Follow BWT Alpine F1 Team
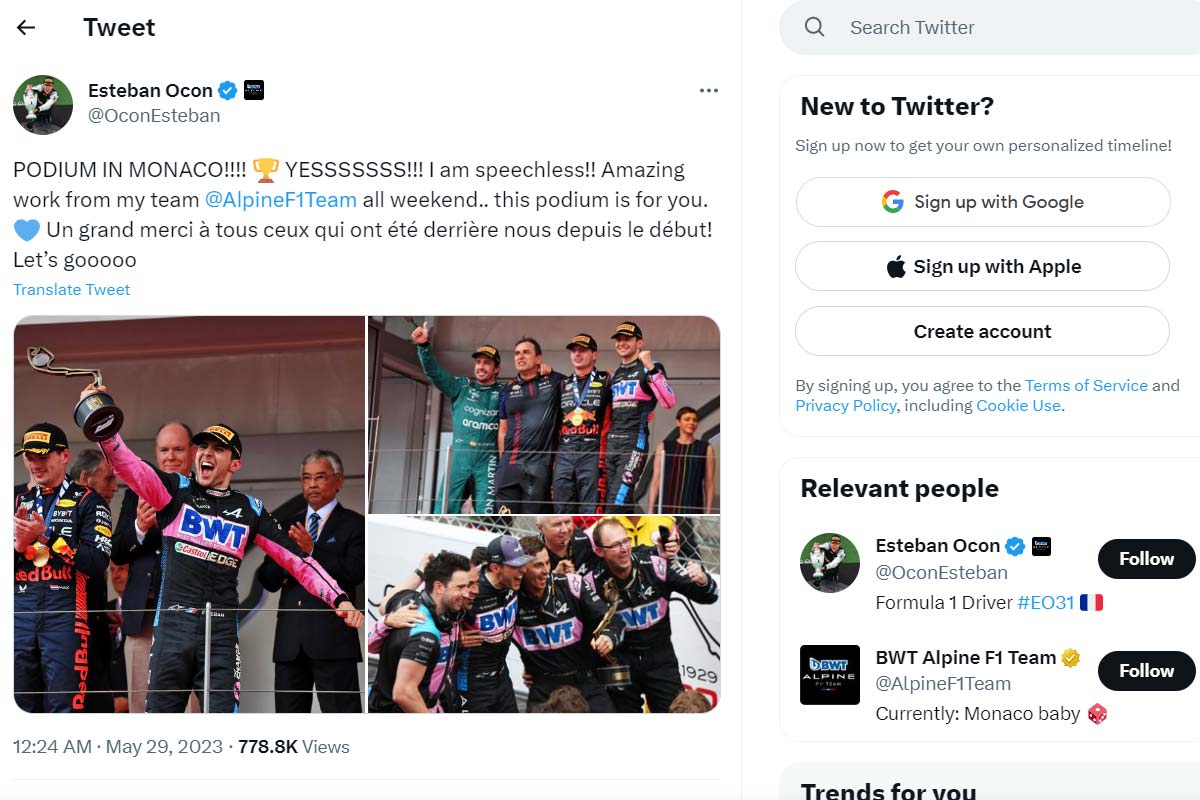 [1146, 671]
